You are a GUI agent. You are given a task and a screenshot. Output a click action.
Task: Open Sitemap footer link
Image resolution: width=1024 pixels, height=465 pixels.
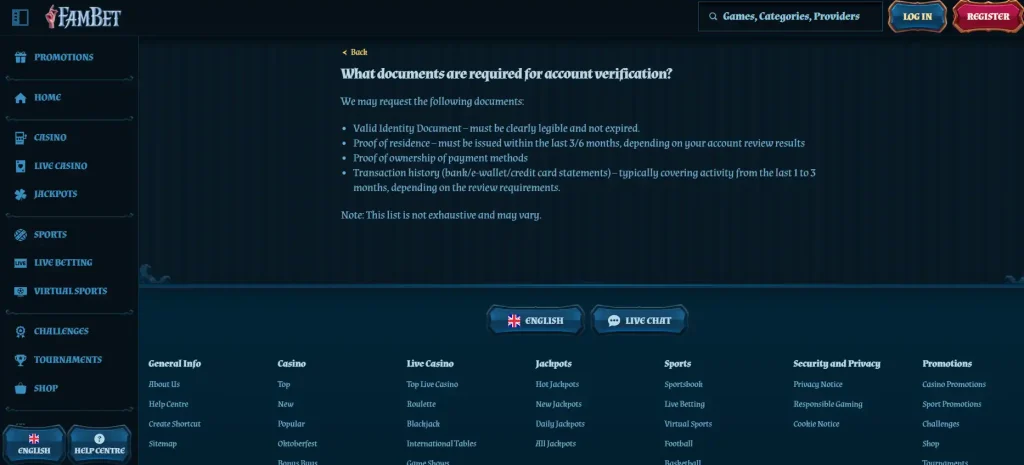point(162,444)
